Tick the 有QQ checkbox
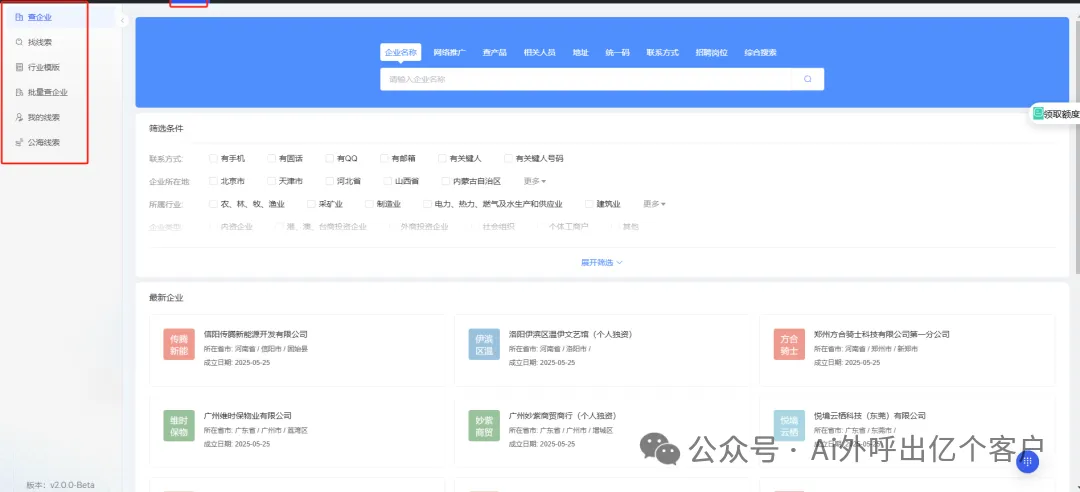The width and height of the screenshot is (1080, 492). click(x=329, y=158)
